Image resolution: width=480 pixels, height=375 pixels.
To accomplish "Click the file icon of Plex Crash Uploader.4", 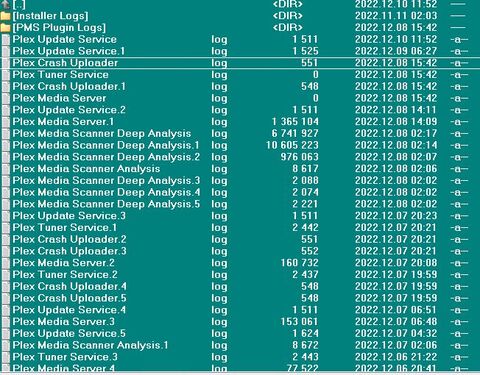I will point(6,286).
